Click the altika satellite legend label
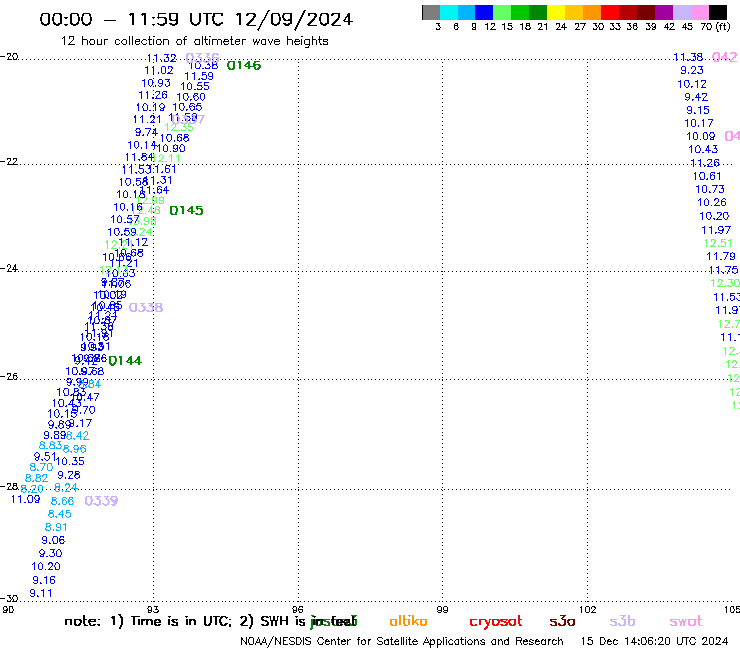 pyautogui.click(x=408, y=621)
